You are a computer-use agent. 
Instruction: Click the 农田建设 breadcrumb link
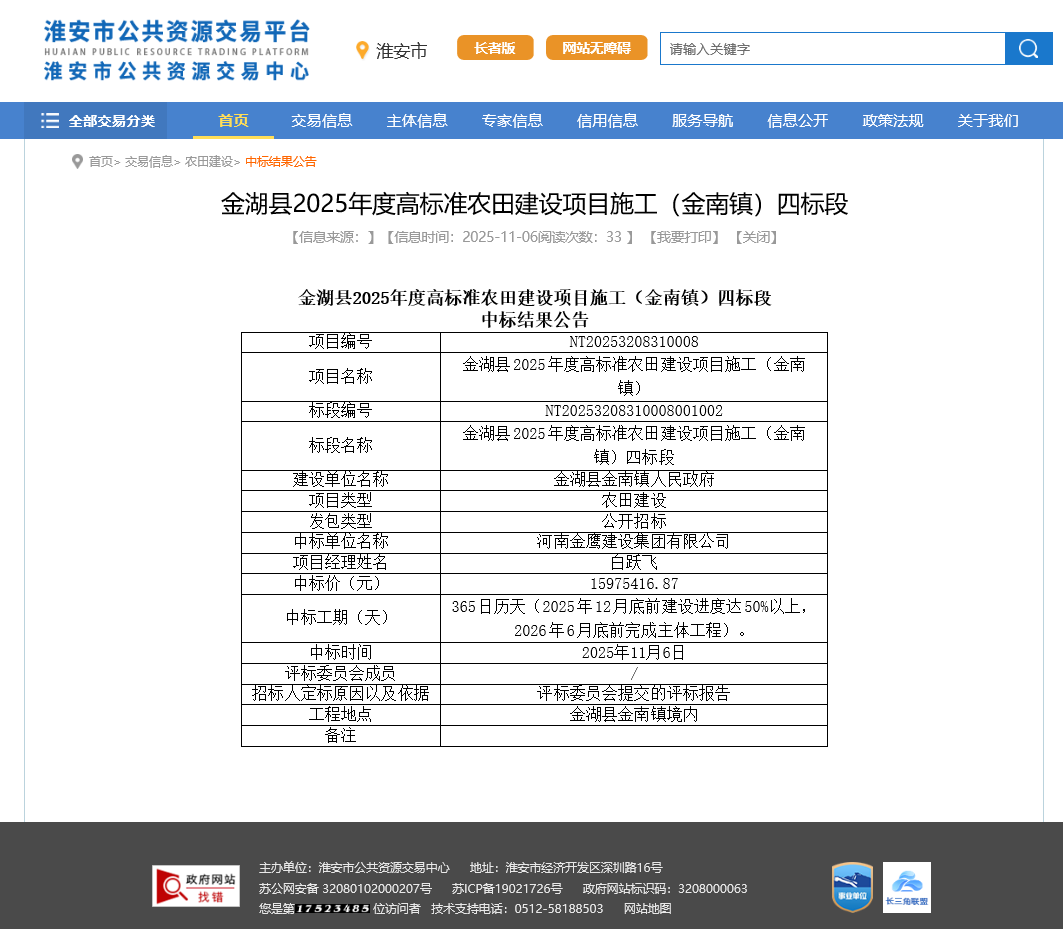[x=208, y=162]
